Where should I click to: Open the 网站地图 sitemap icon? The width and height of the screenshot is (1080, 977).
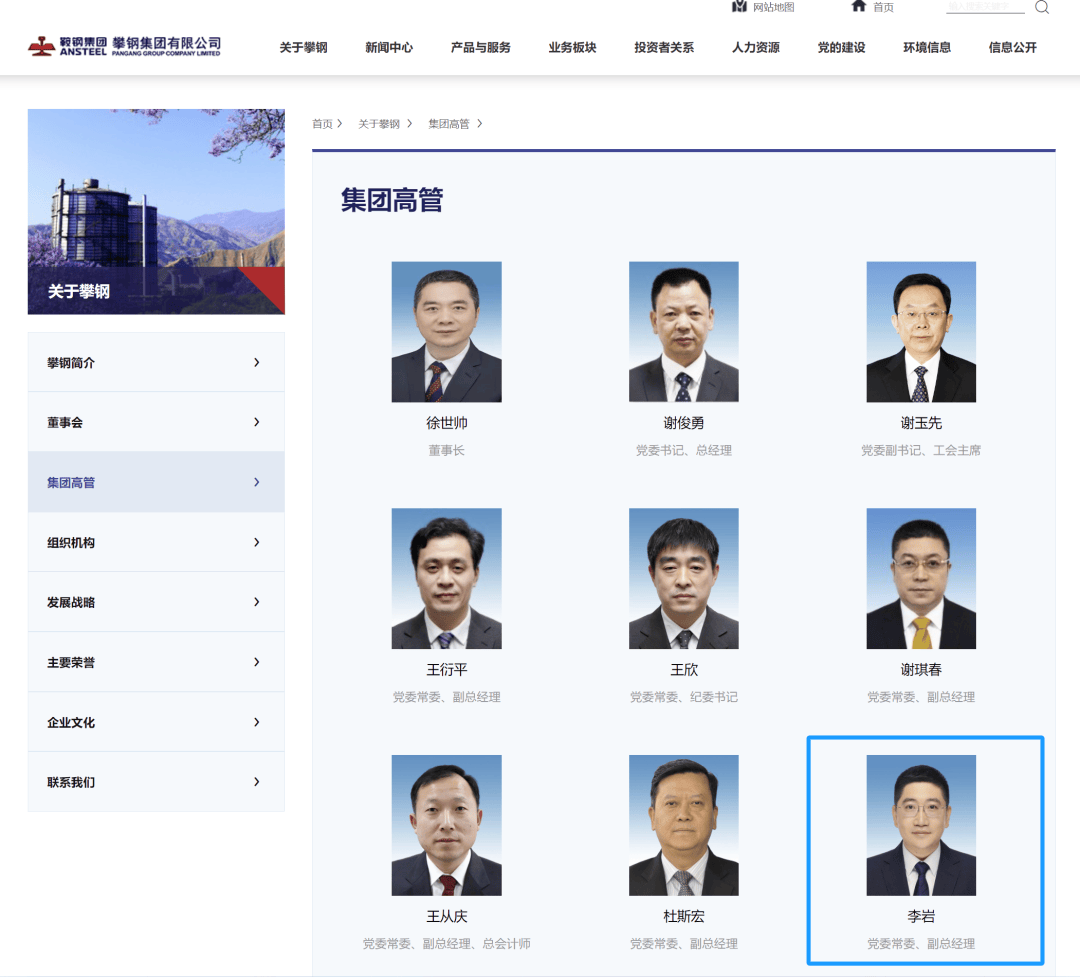[x=740, y=7]
